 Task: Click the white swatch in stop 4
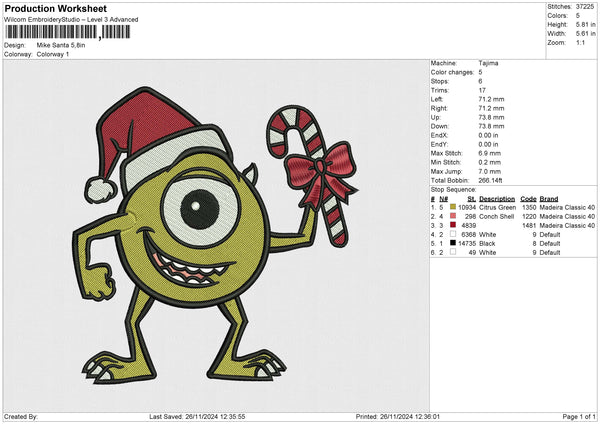tap(453, 234)
